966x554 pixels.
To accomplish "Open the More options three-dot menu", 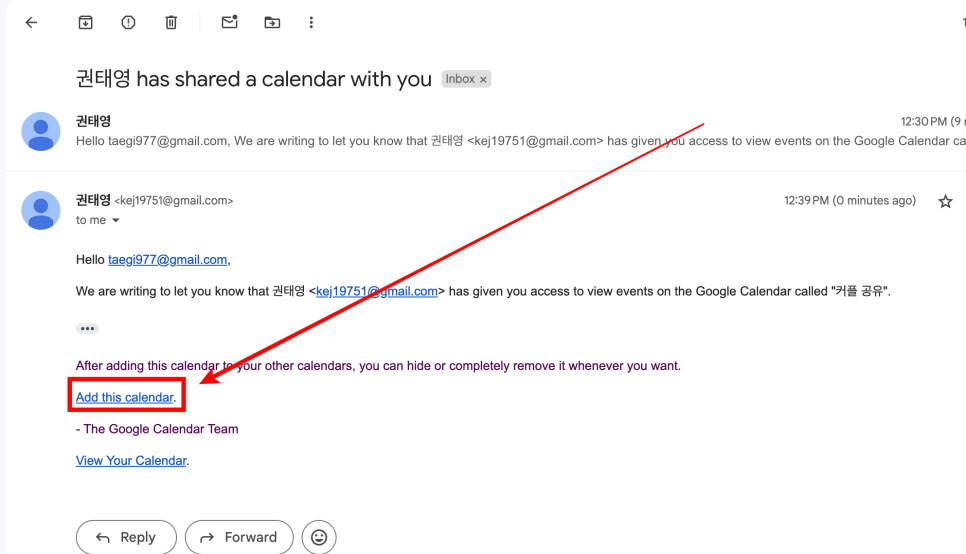I will [311, 23].
